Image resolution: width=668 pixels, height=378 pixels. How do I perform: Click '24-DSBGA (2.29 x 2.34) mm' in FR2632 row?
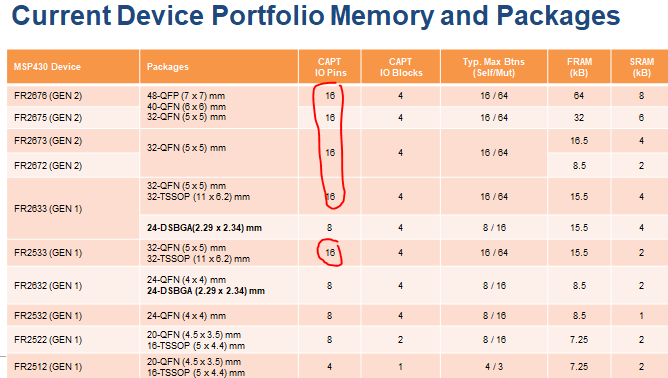point(206,291)
